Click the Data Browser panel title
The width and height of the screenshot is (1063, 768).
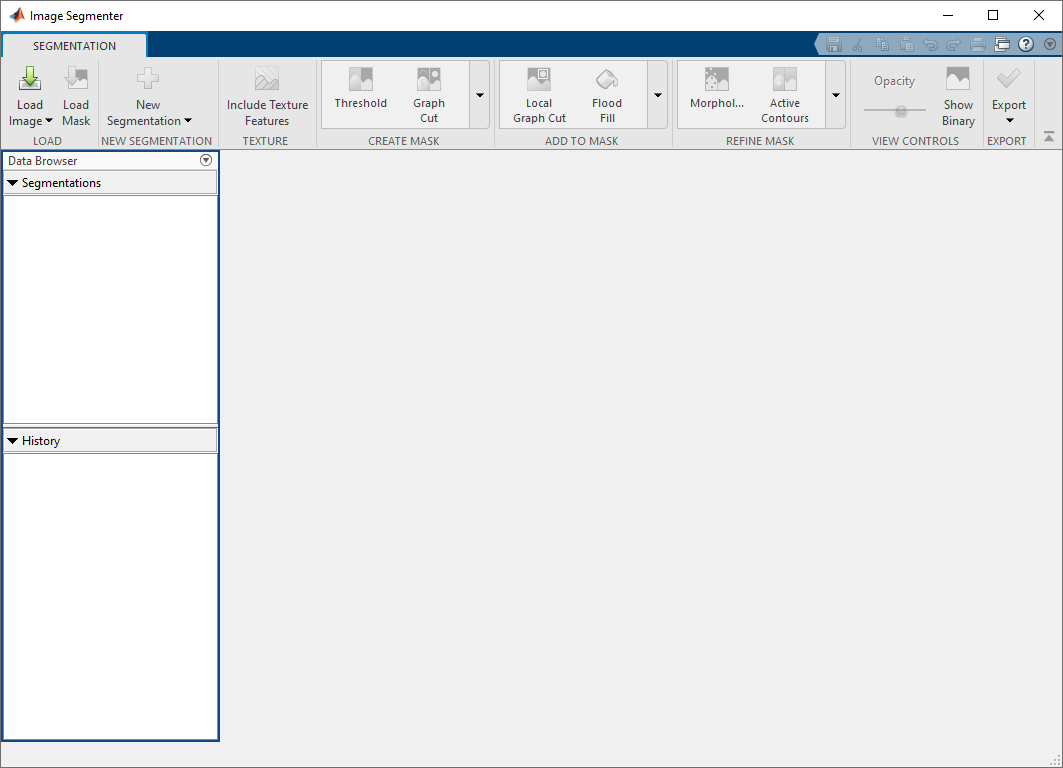[43, 161]
